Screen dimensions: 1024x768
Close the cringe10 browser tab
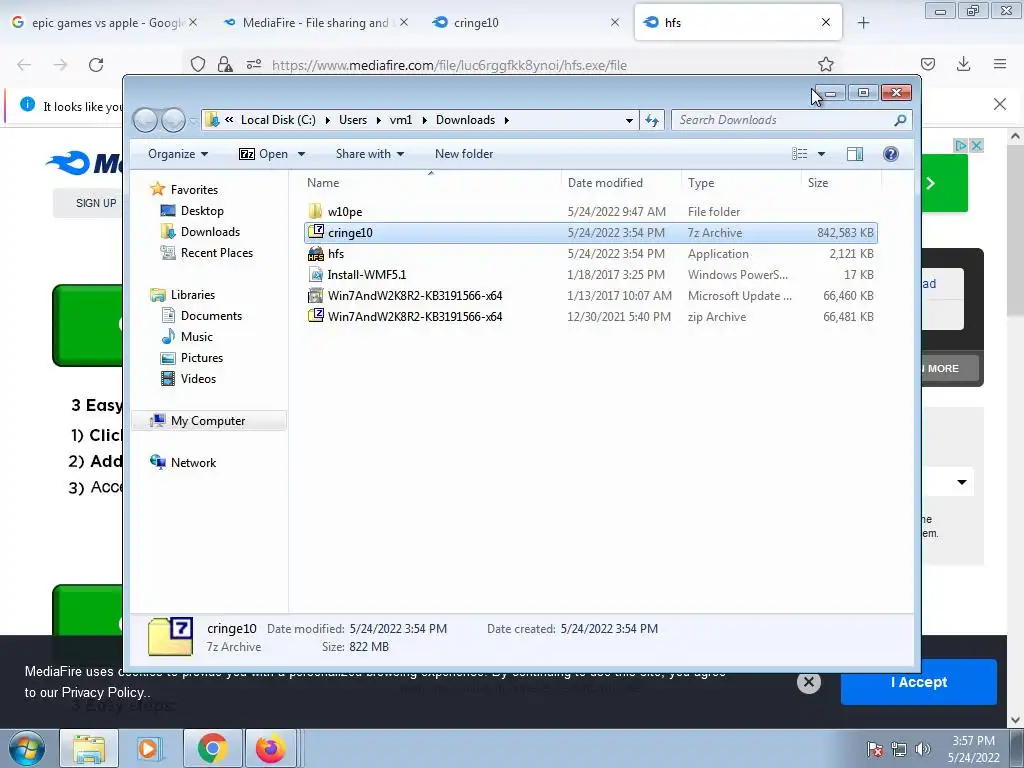(x=615, y=23)
